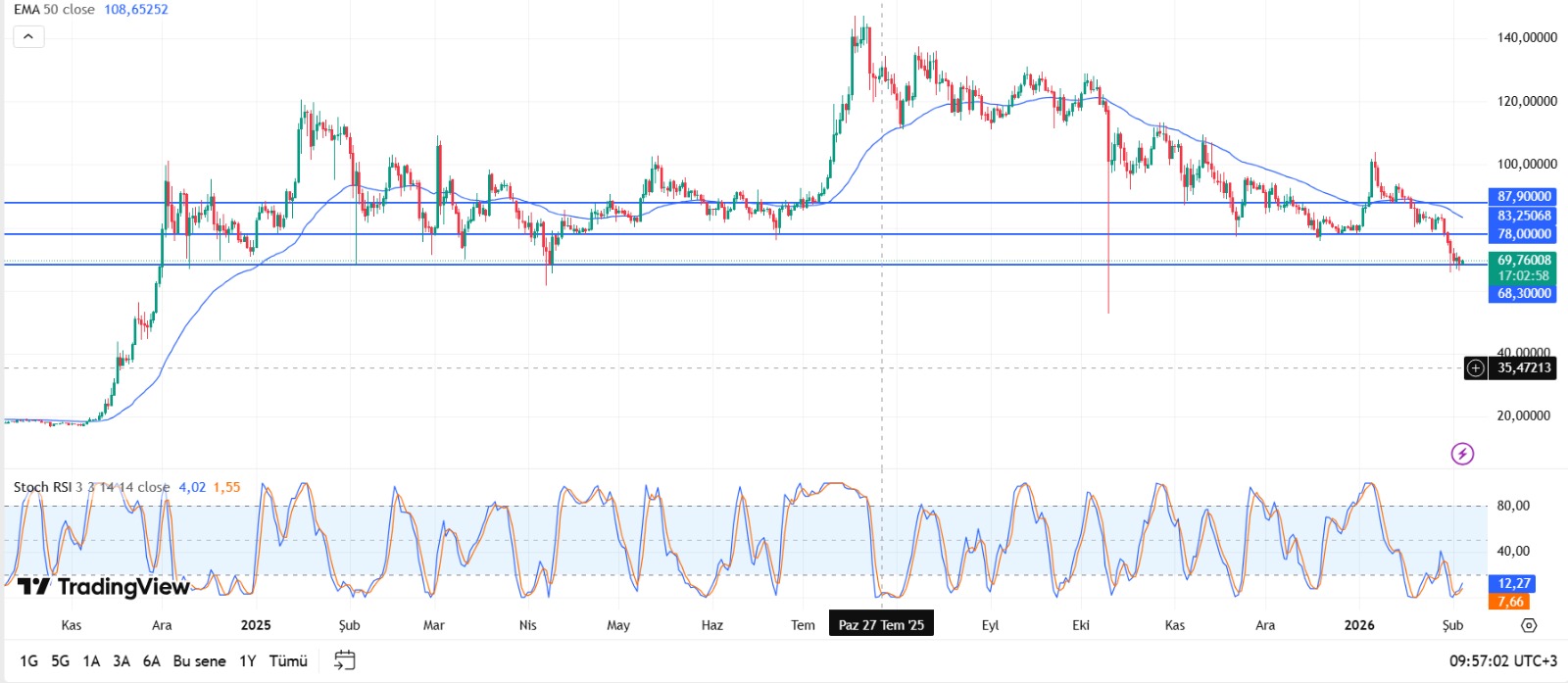The image size is (1568, 683).
Task: Choose the 1A time range
Action: [x=91, y=661]
